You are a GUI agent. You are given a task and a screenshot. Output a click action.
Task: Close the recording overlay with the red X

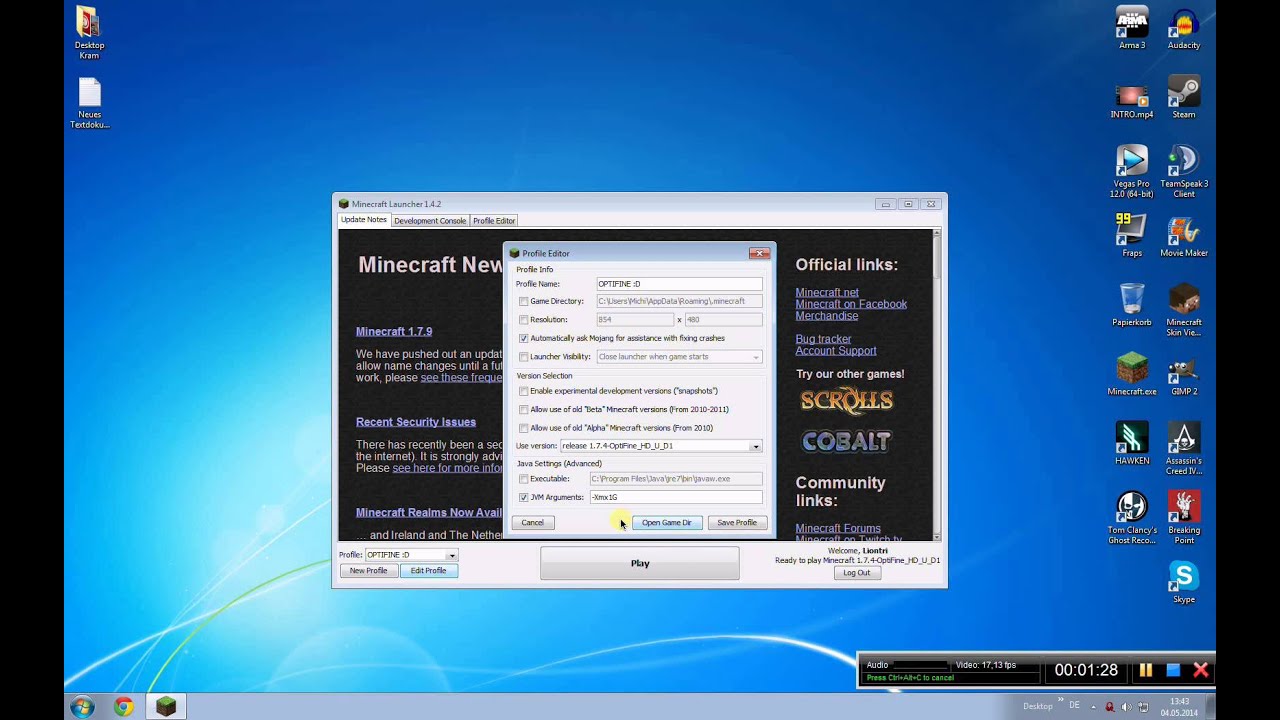click(x=1201, y=670)
